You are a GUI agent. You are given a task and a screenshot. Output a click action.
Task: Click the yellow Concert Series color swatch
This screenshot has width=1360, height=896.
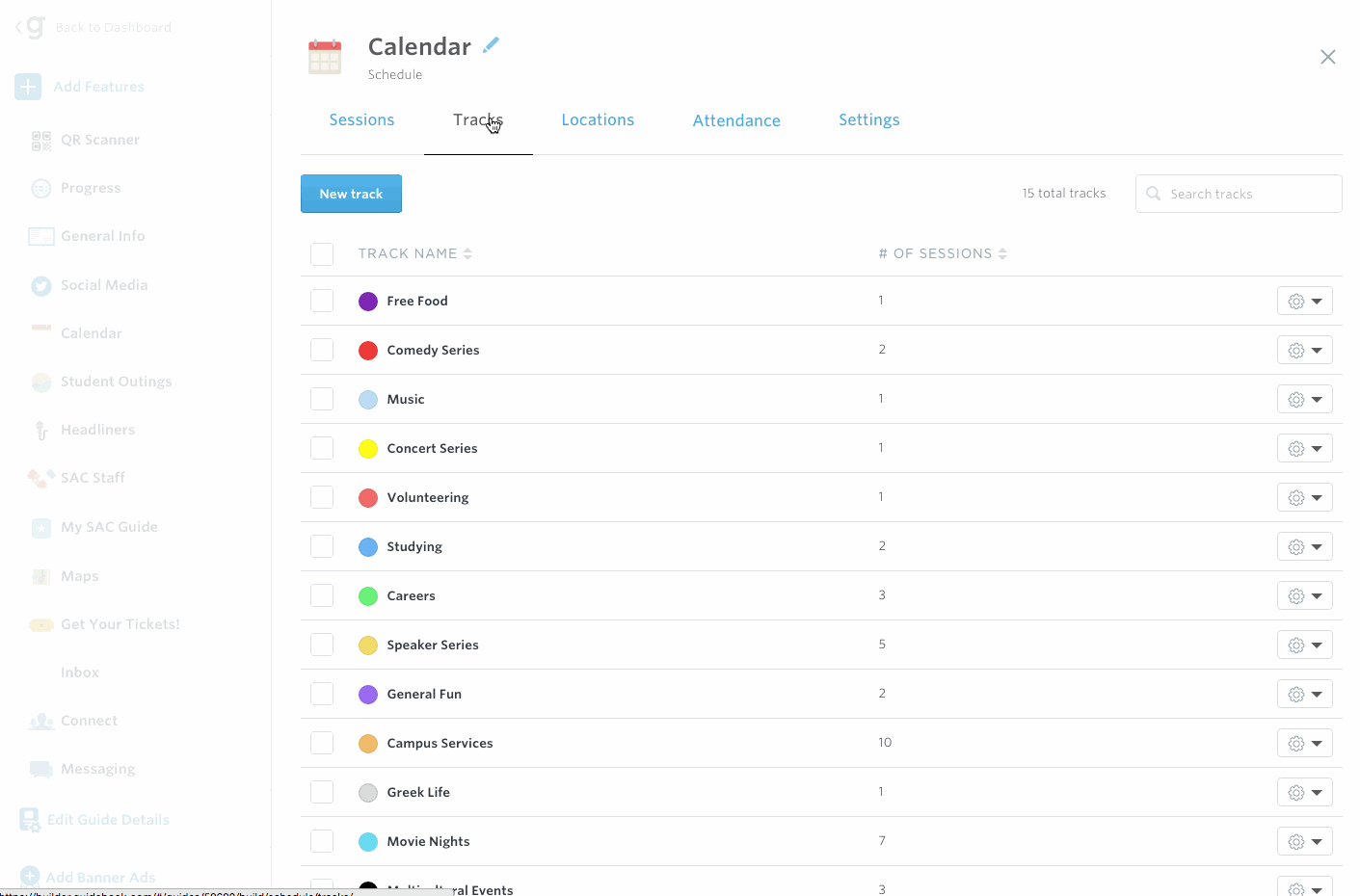click(x=368, y=449)
